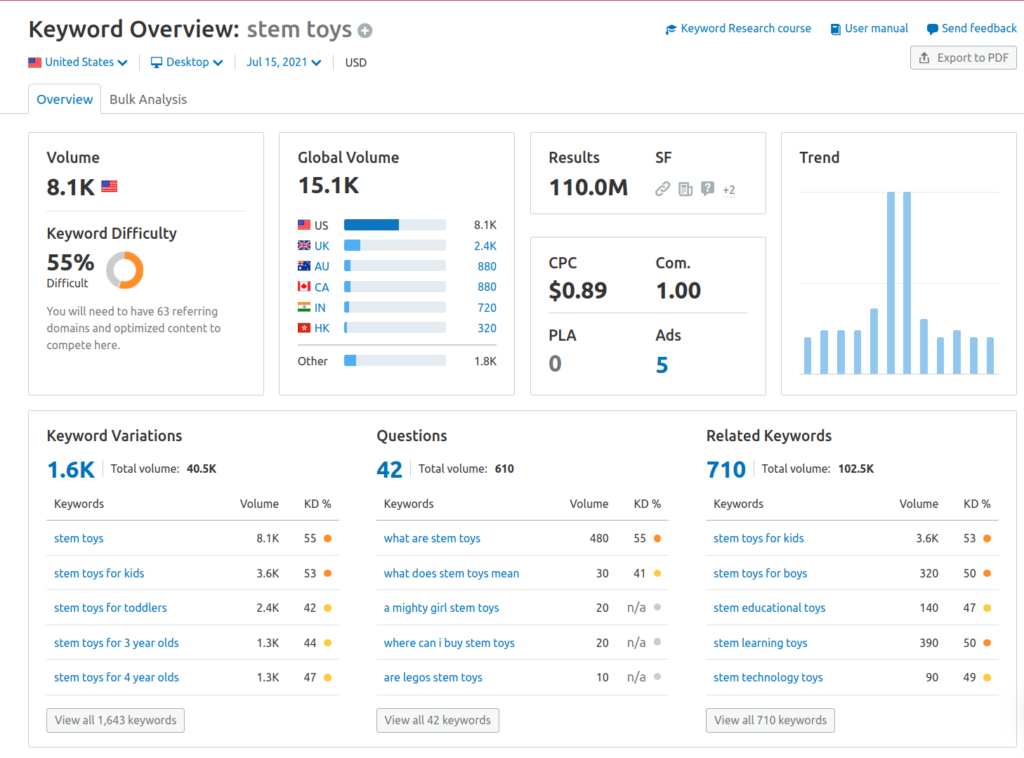
Task: Select the Sitelinks link icon under SF
Action: (x=663, y=188)
